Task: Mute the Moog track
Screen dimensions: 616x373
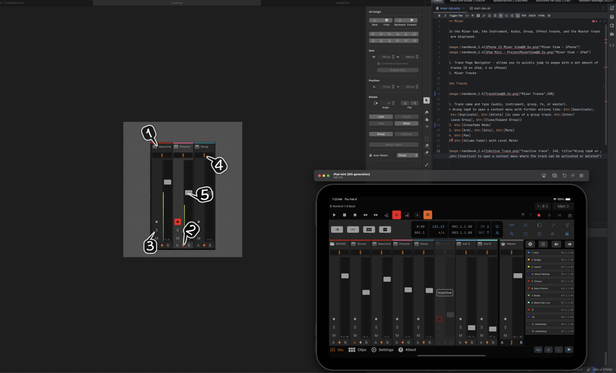Action: pyautogui.click(x=418, y=336)
